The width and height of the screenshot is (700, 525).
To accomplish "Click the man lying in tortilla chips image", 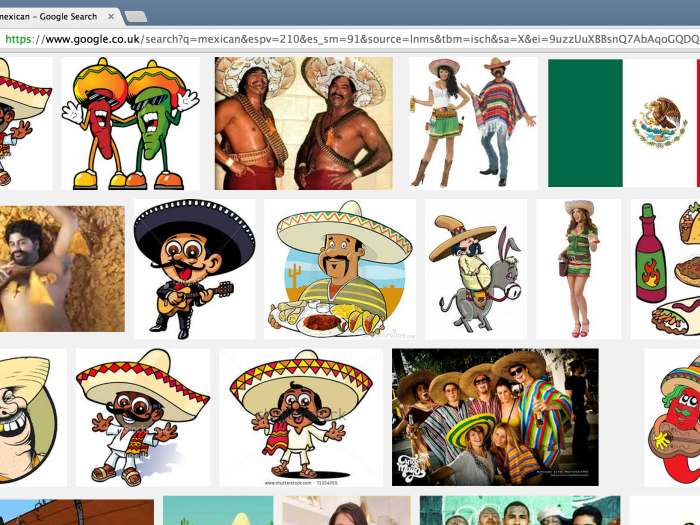I will point(62,268).
